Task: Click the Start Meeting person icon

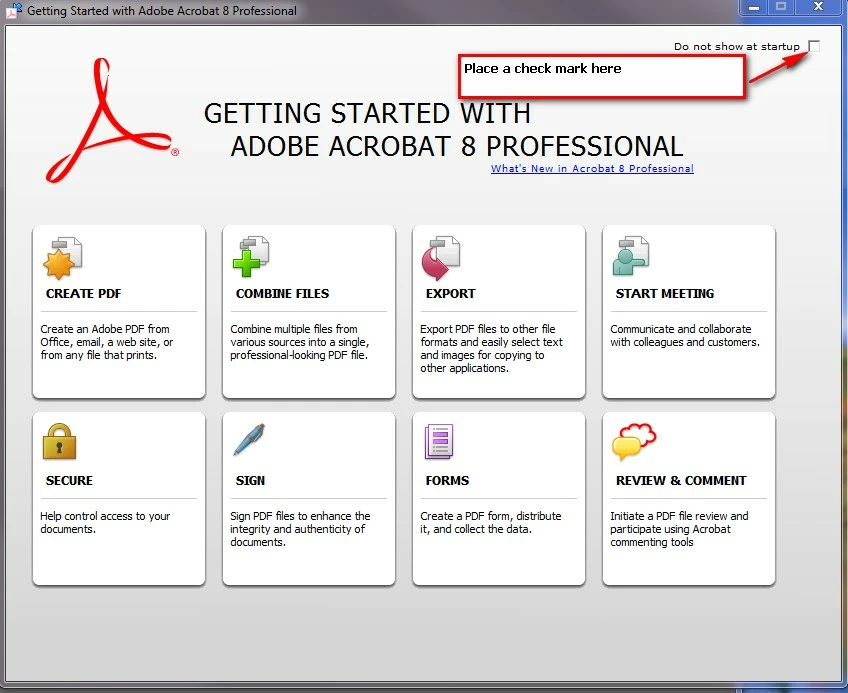Action: [631, 256]
